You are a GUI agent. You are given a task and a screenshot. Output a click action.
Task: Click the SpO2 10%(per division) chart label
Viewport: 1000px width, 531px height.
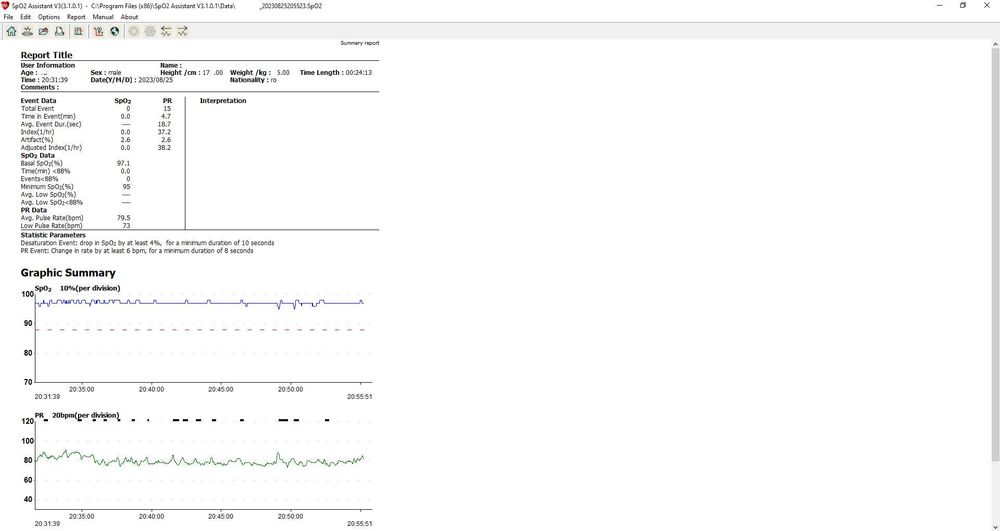point(77,288)
